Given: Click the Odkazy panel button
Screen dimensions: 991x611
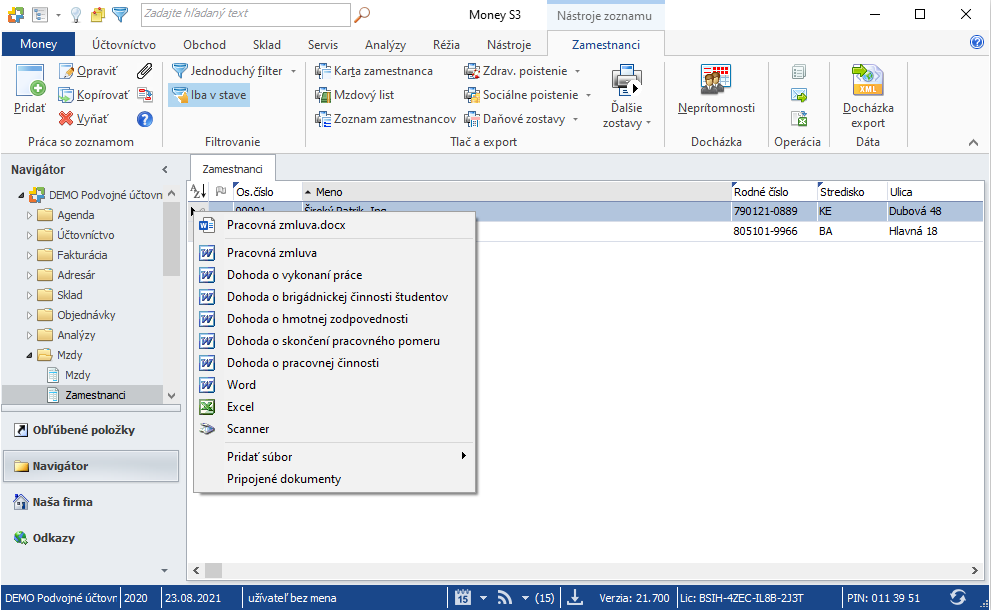Looking at the screenshot, I should point(91,538).
